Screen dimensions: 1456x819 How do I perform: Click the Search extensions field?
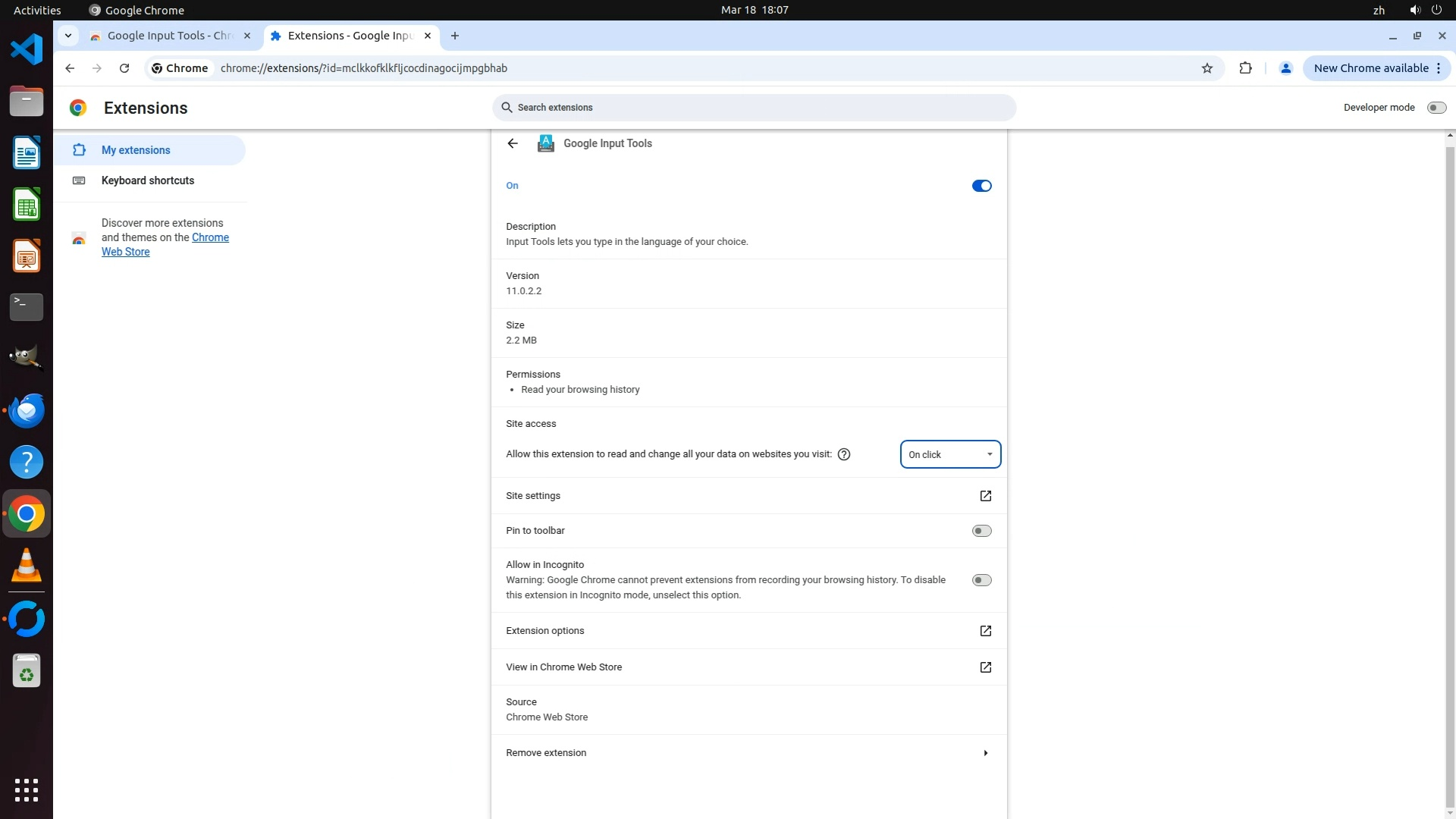(x=754, y=108)
